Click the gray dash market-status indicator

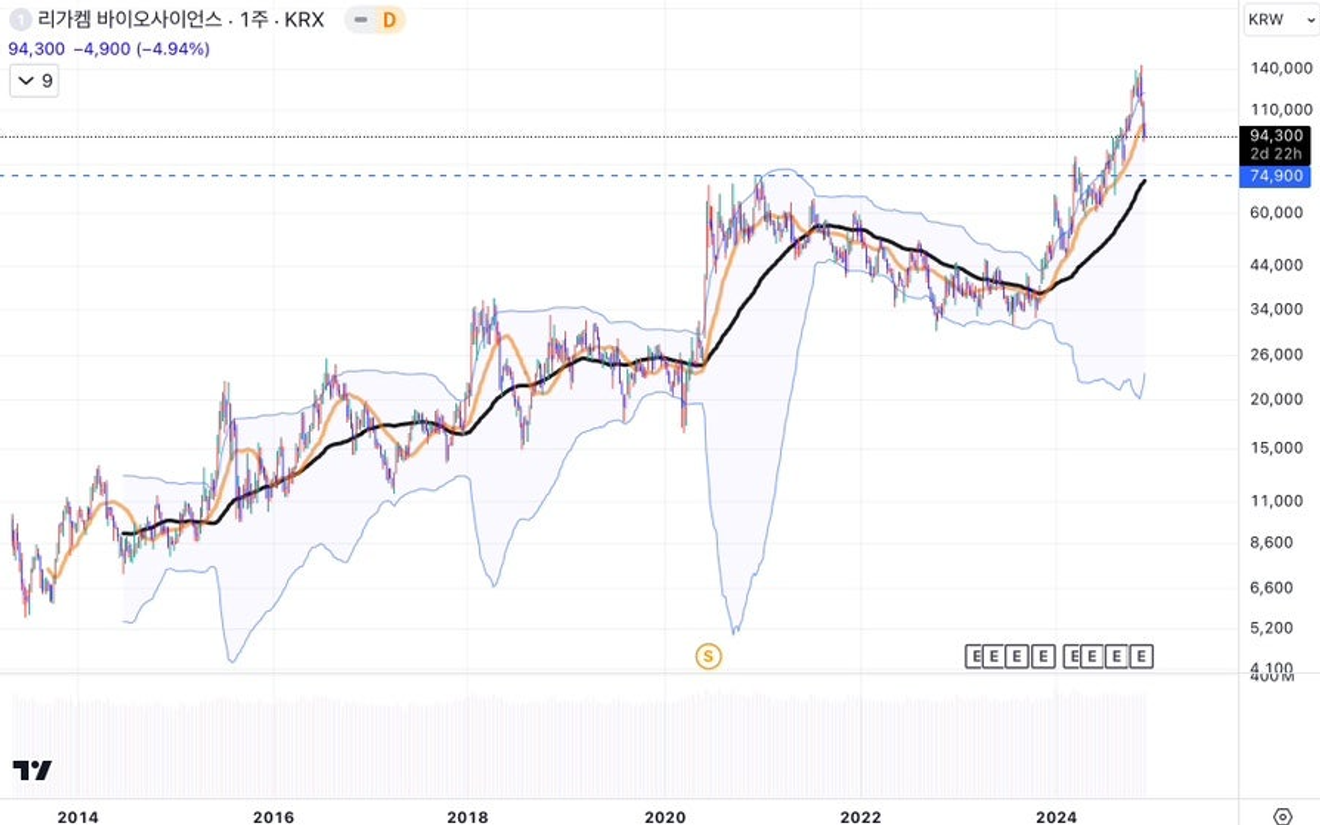point(359,19)
